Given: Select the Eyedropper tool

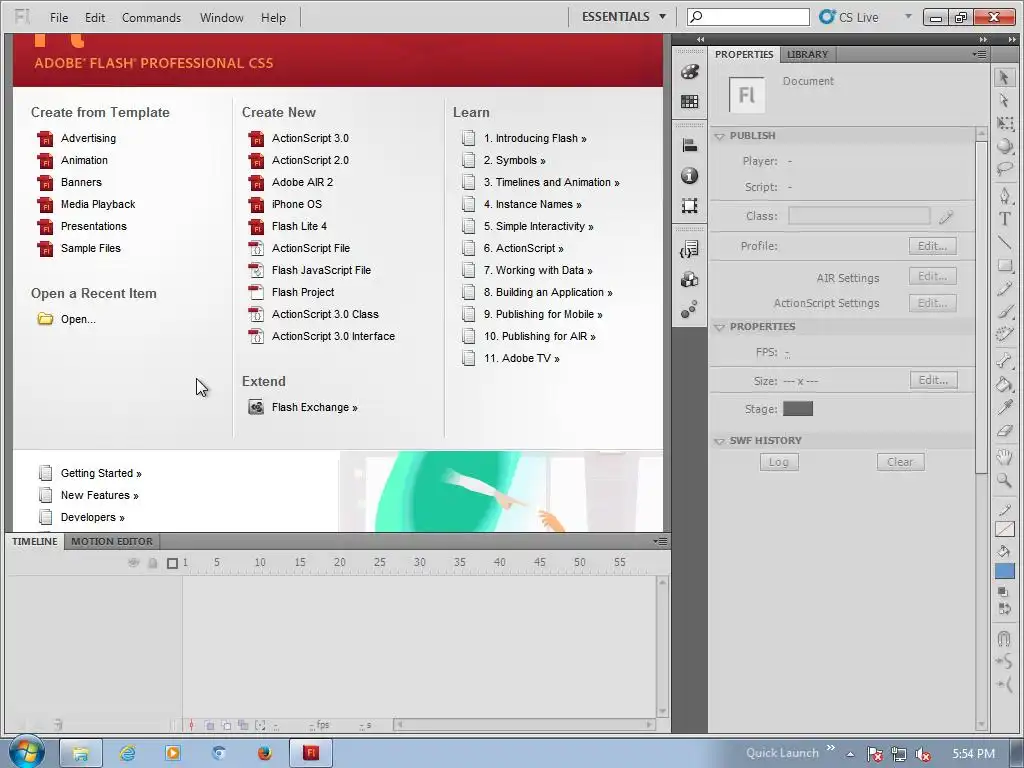Looking at the screenshot, I should [1004, 407].
